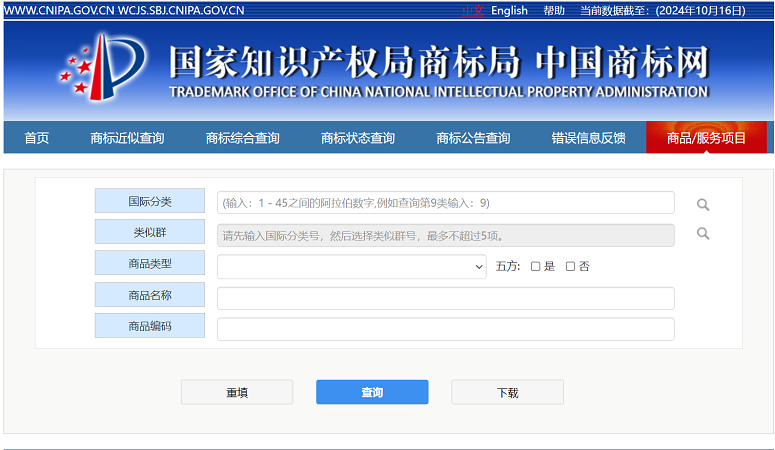
Task: Click the magnifier icon beside 国际分类 field
Action: (x=703, y=204)
